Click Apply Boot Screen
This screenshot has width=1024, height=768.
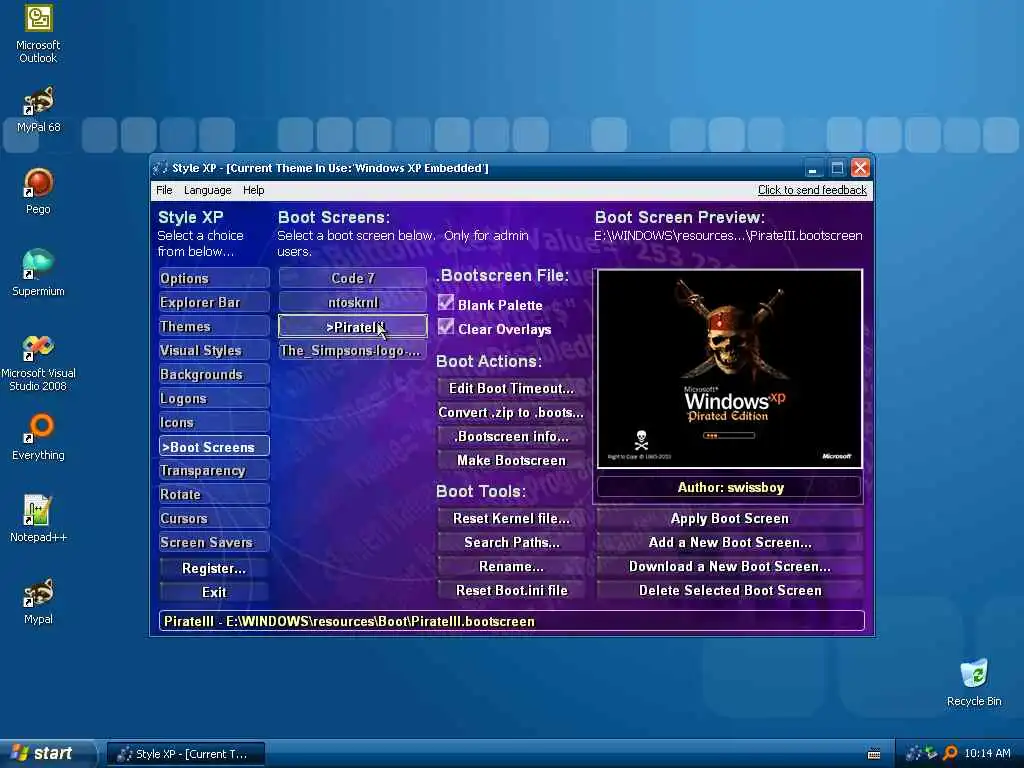click(729, 519)
